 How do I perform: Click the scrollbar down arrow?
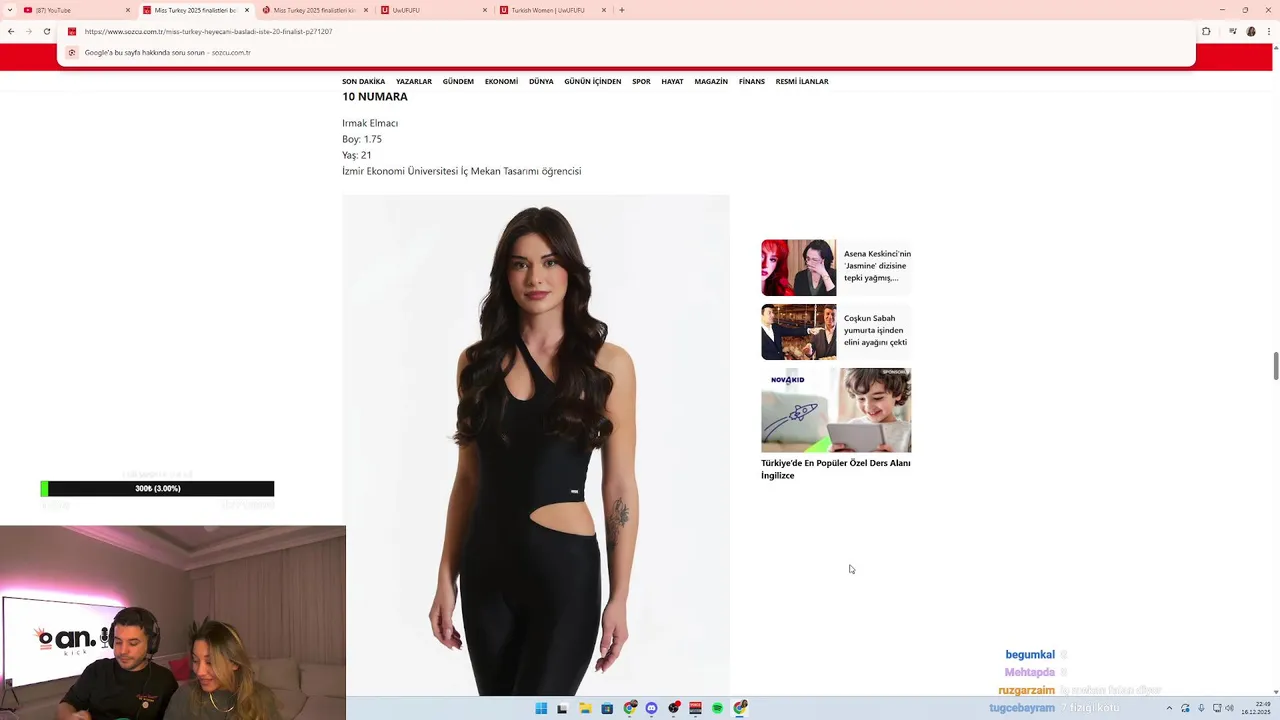1275,692
